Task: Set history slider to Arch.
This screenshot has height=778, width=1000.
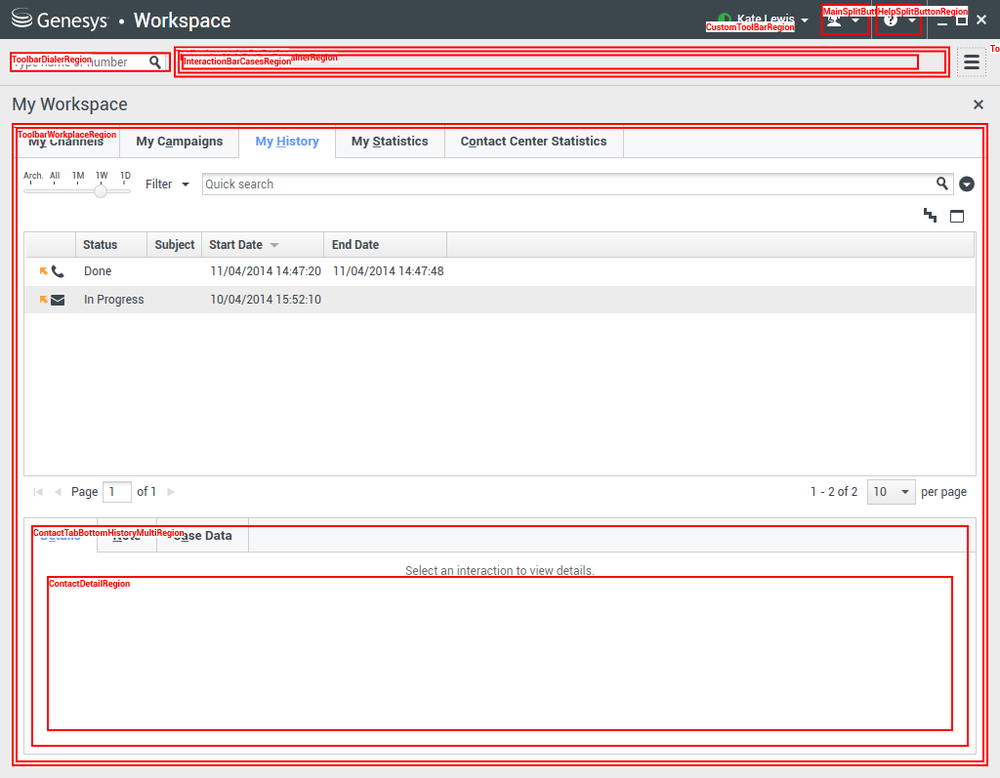Action: 33,175
